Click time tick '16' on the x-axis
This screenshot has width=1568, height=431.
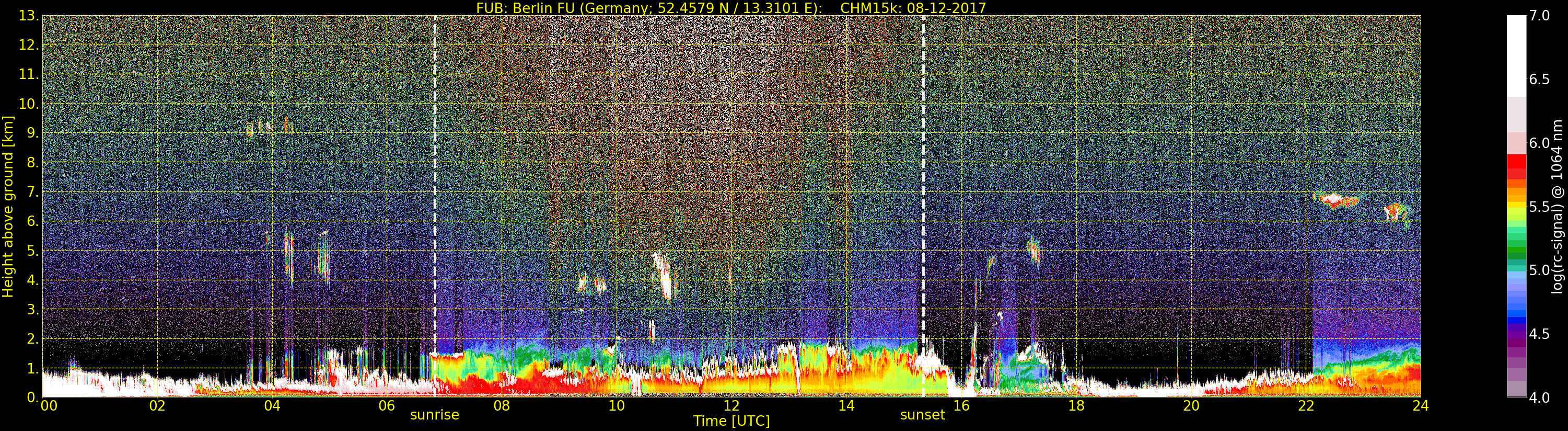pos(961,405)
